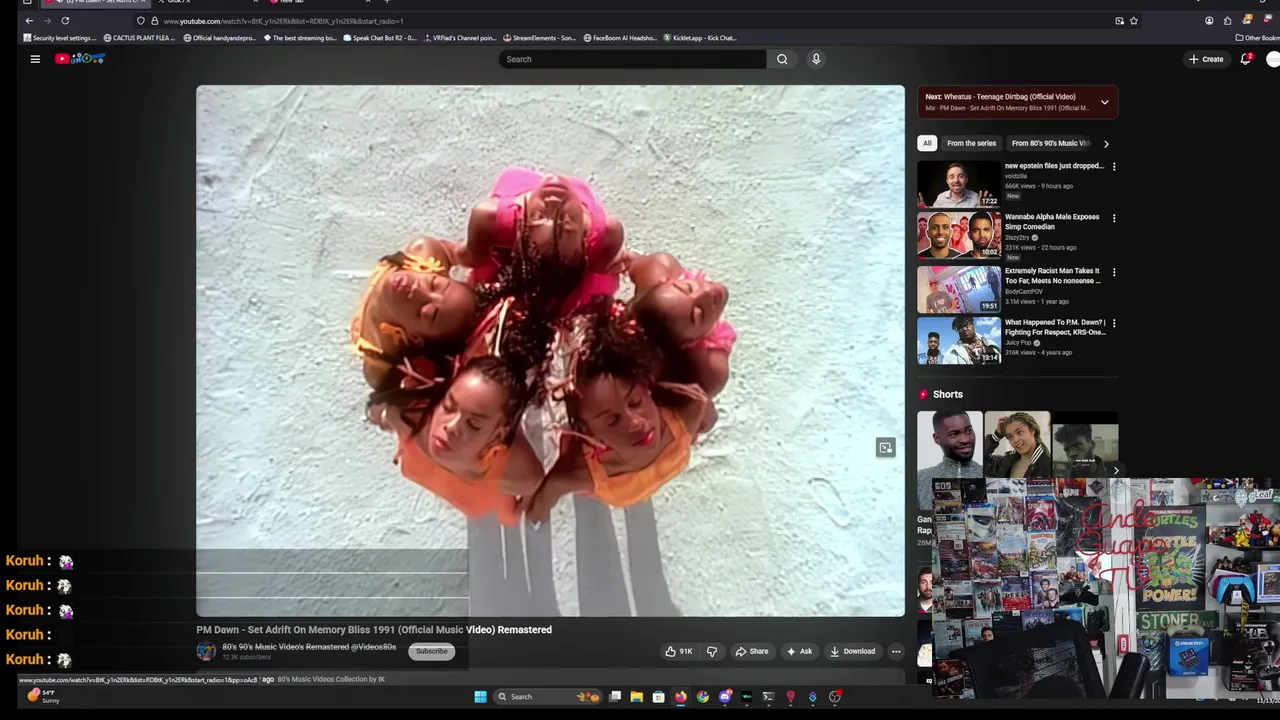The height and width of the screenshot is (720, 1280).
Task: Open the weather widget showing Sunny
Action: point(43,695)
